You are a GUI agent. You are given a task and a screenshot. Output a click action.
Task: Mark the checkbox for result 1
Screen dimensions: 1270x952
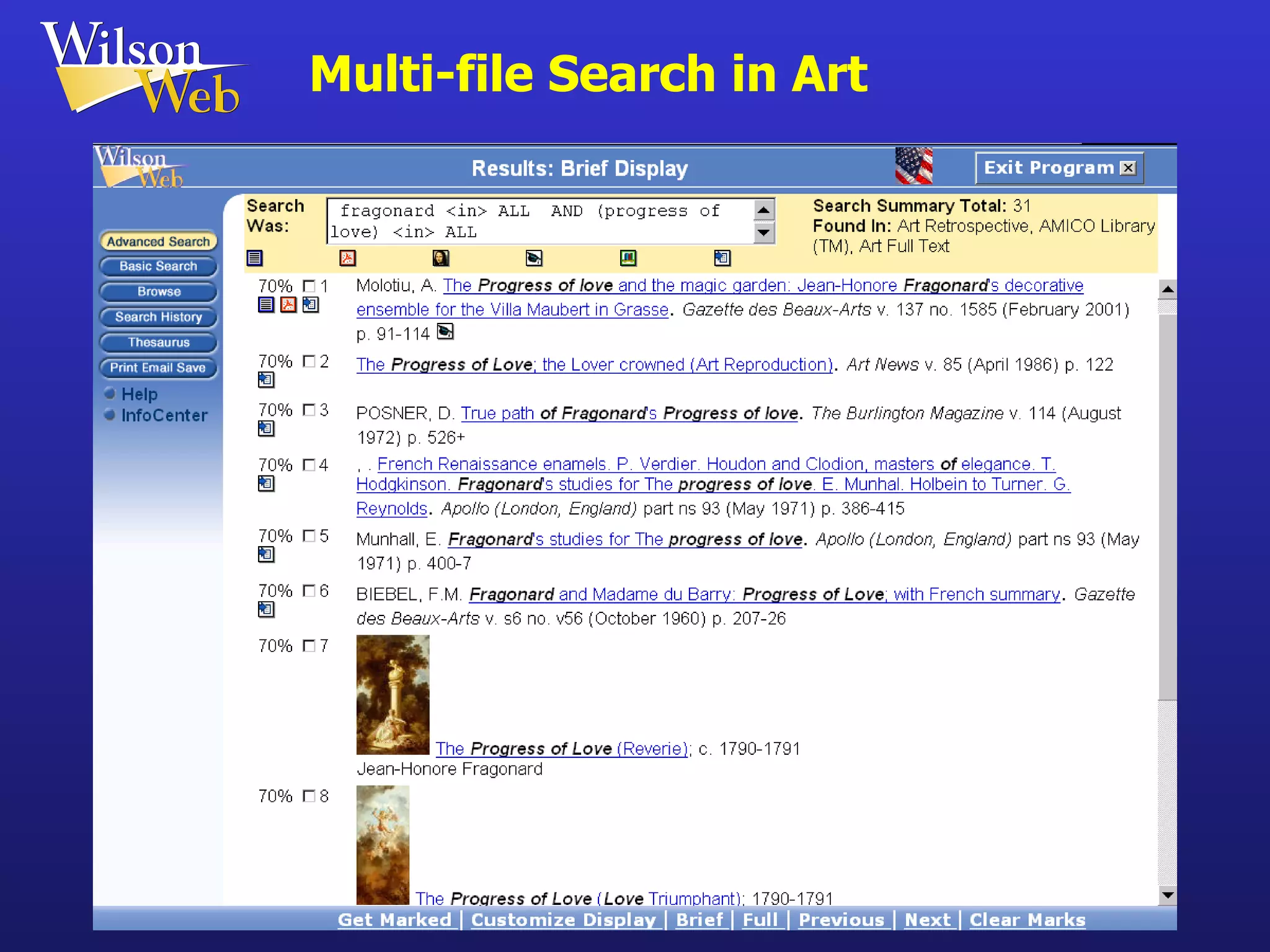coord(309,286)
